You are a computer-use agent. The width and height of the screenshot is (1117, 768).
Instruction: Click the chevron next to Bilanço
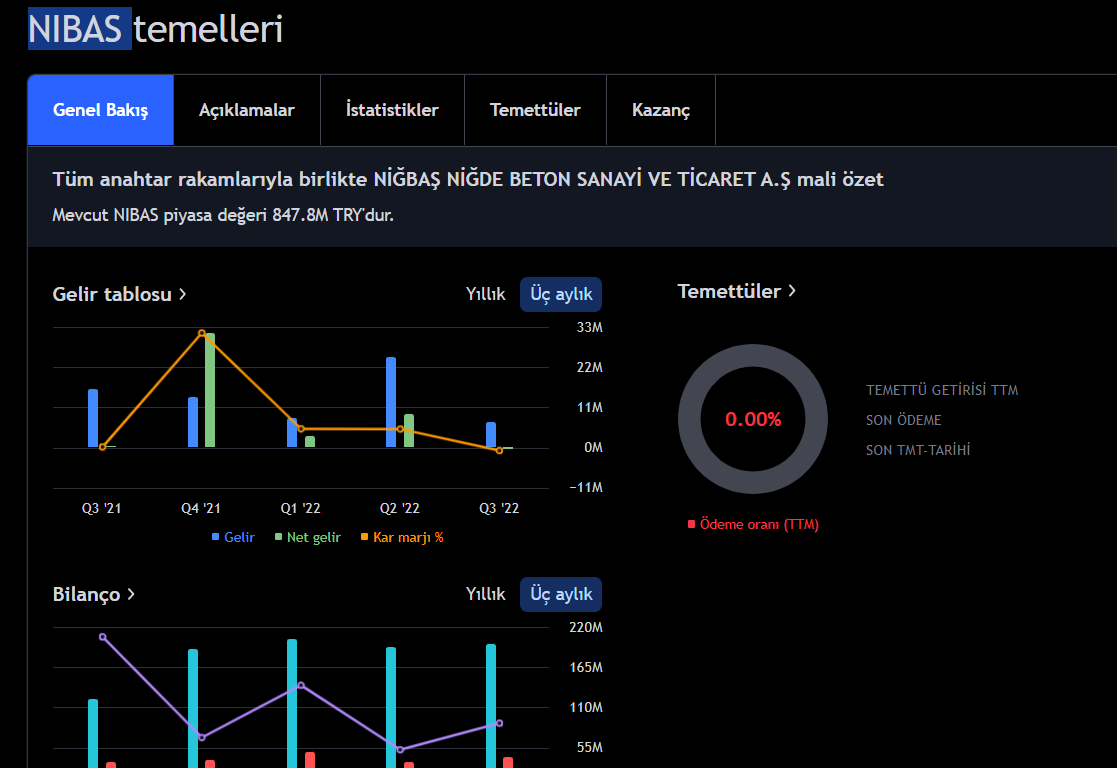click(x=130, y=594)
